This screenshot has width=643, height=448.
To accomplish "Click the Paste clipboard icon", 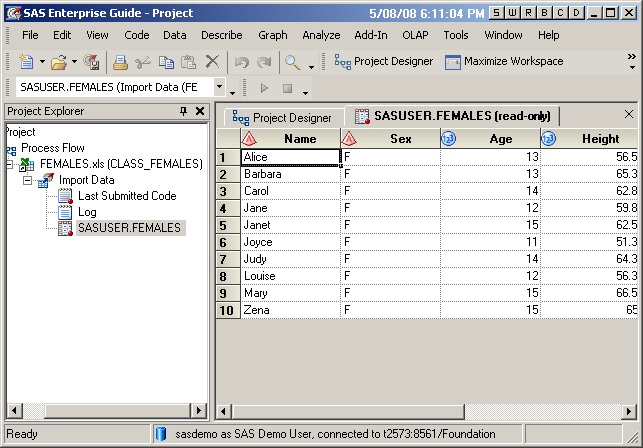I will pyautogui.click(x=188, y=62).
